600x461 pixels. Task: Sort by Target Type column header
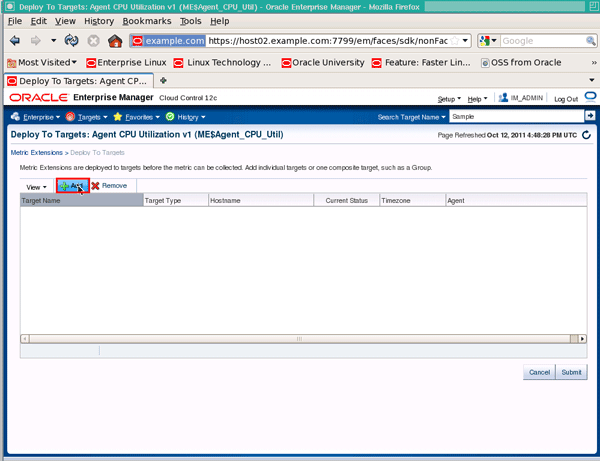[176, 200]
